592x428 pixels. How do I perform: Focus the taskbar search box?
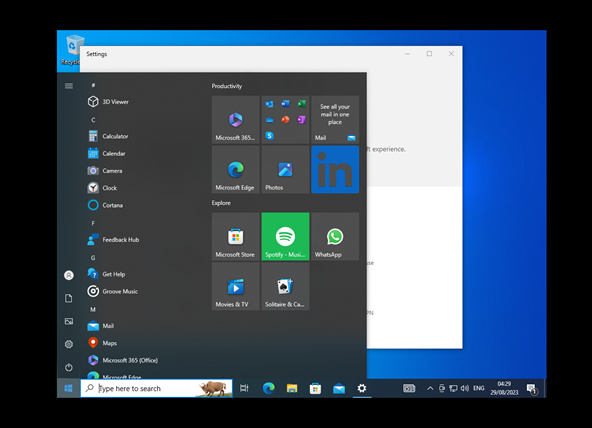click(x=156, y=388)
